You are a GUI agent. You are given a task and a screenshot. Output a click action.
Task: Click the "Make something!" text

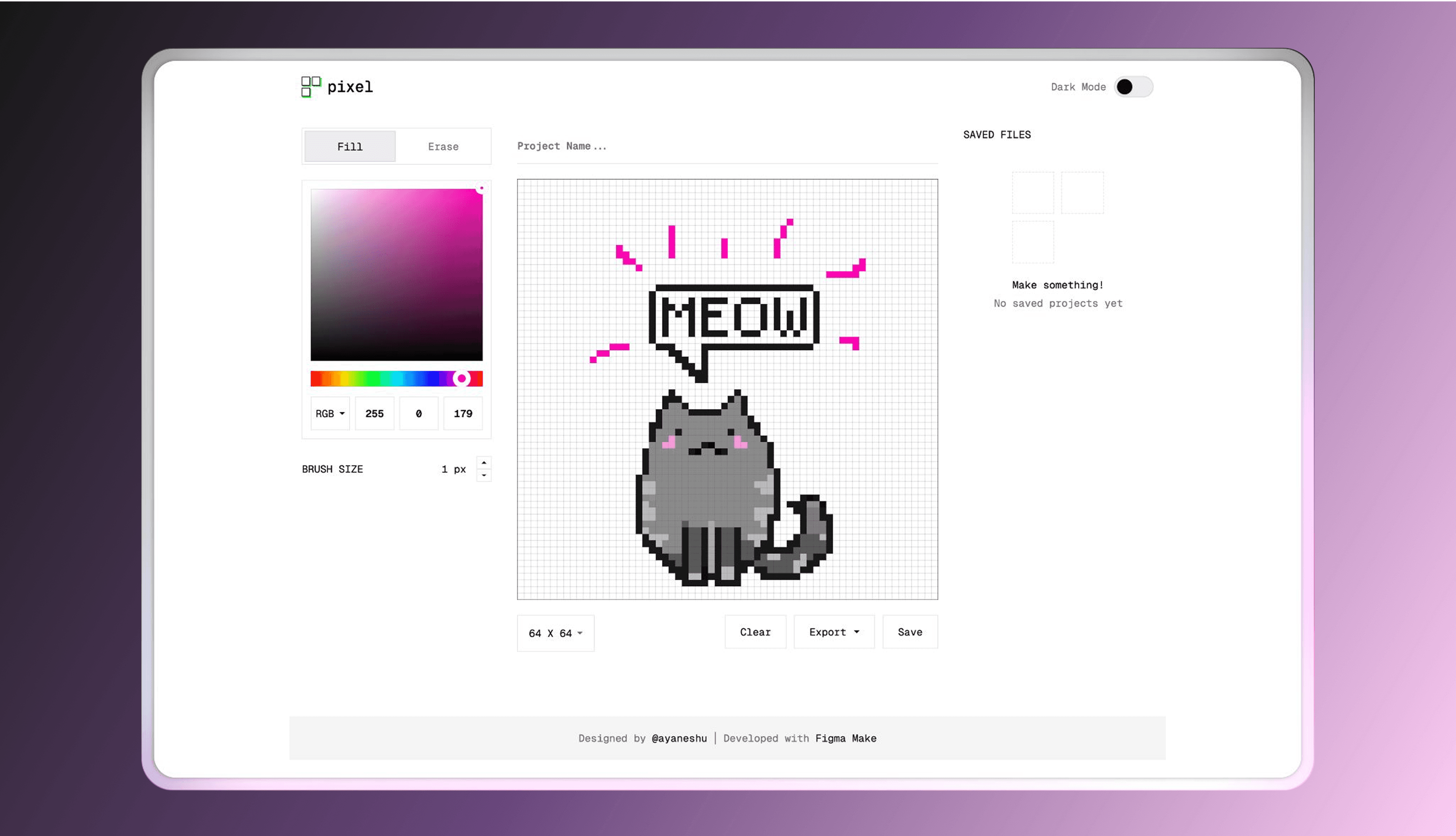click(x=1057, y=285)
